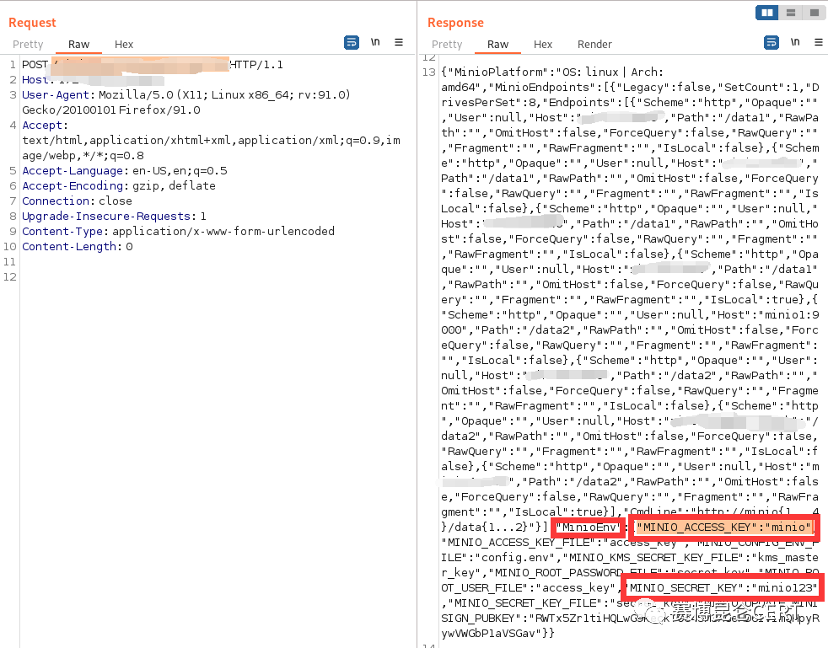The height and width of the screenshot is (648, 828).
Task: Click the Content-Type header line
Action: pos(178,231)
